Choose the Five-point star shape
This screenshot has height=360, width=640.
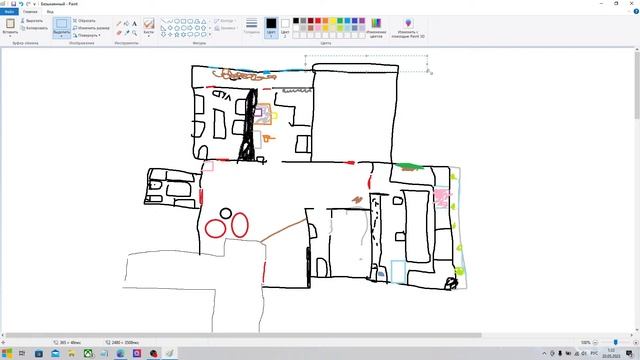click(x=177, y=35)
